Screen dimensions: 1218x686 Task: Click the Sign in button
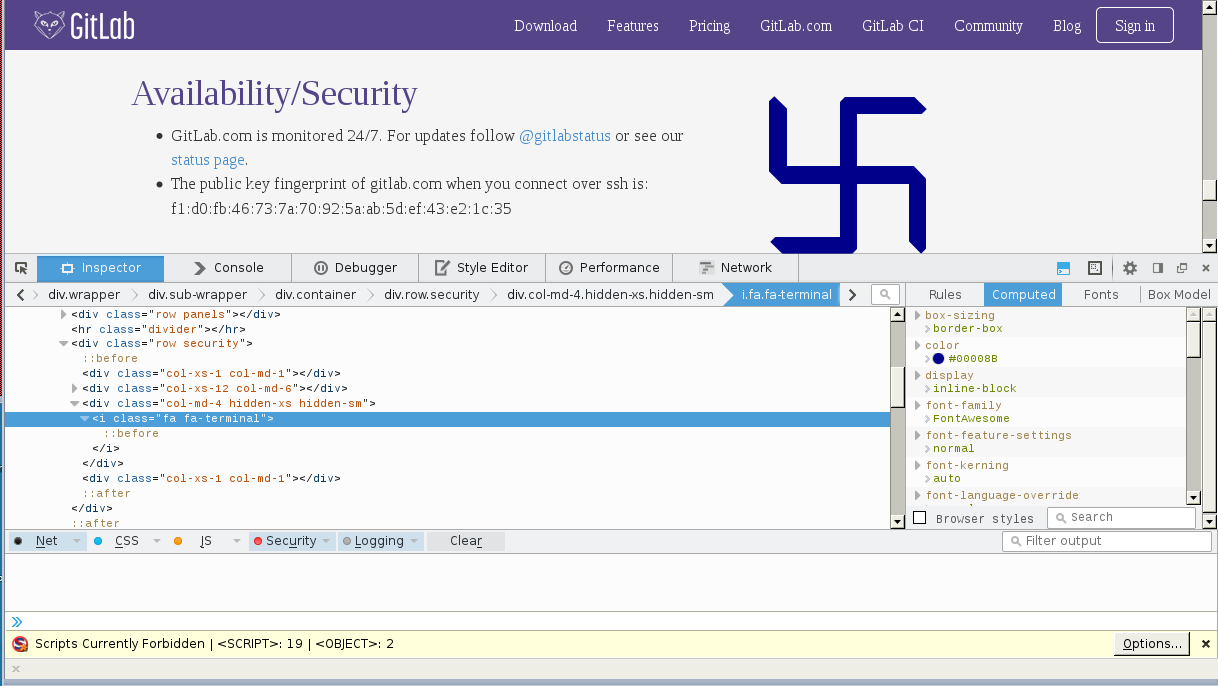coord(1135,26)
